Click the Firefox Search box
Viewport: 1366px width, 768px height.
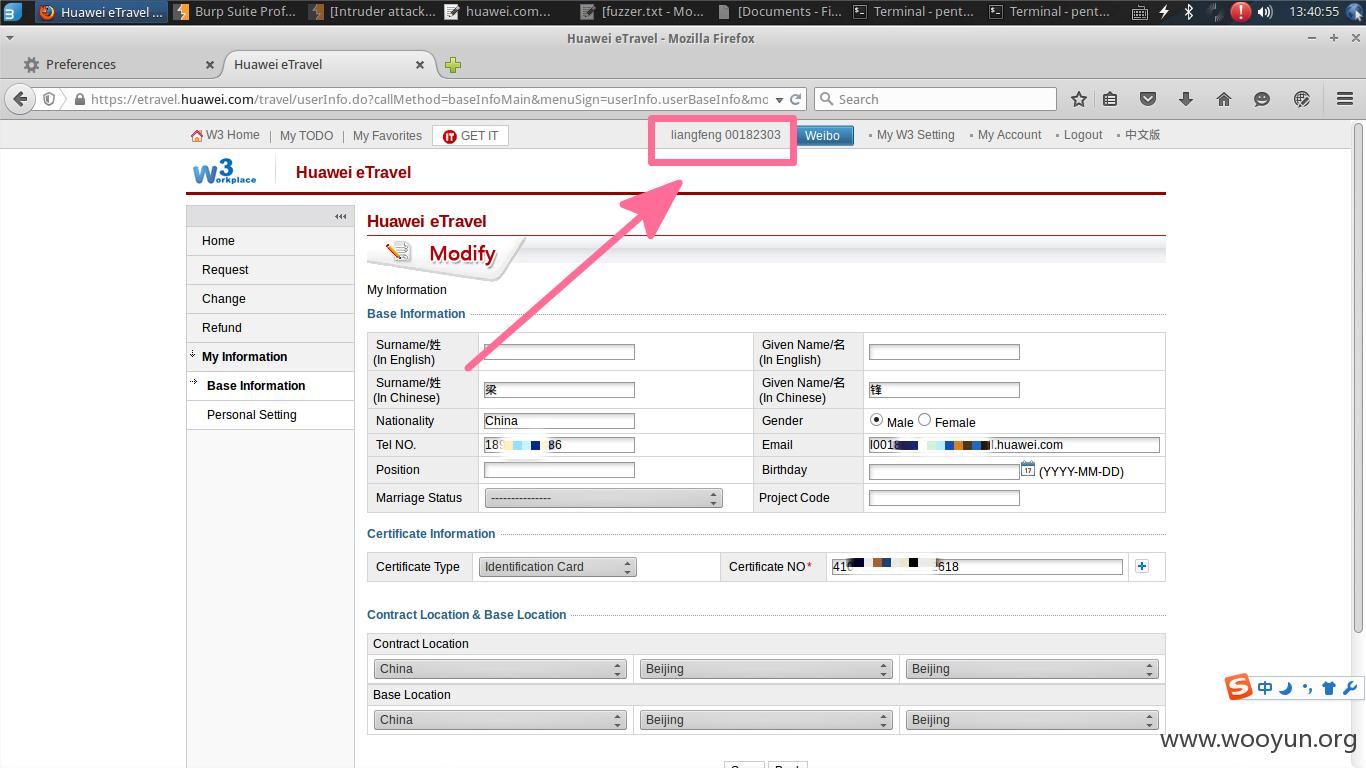[935, 99]
